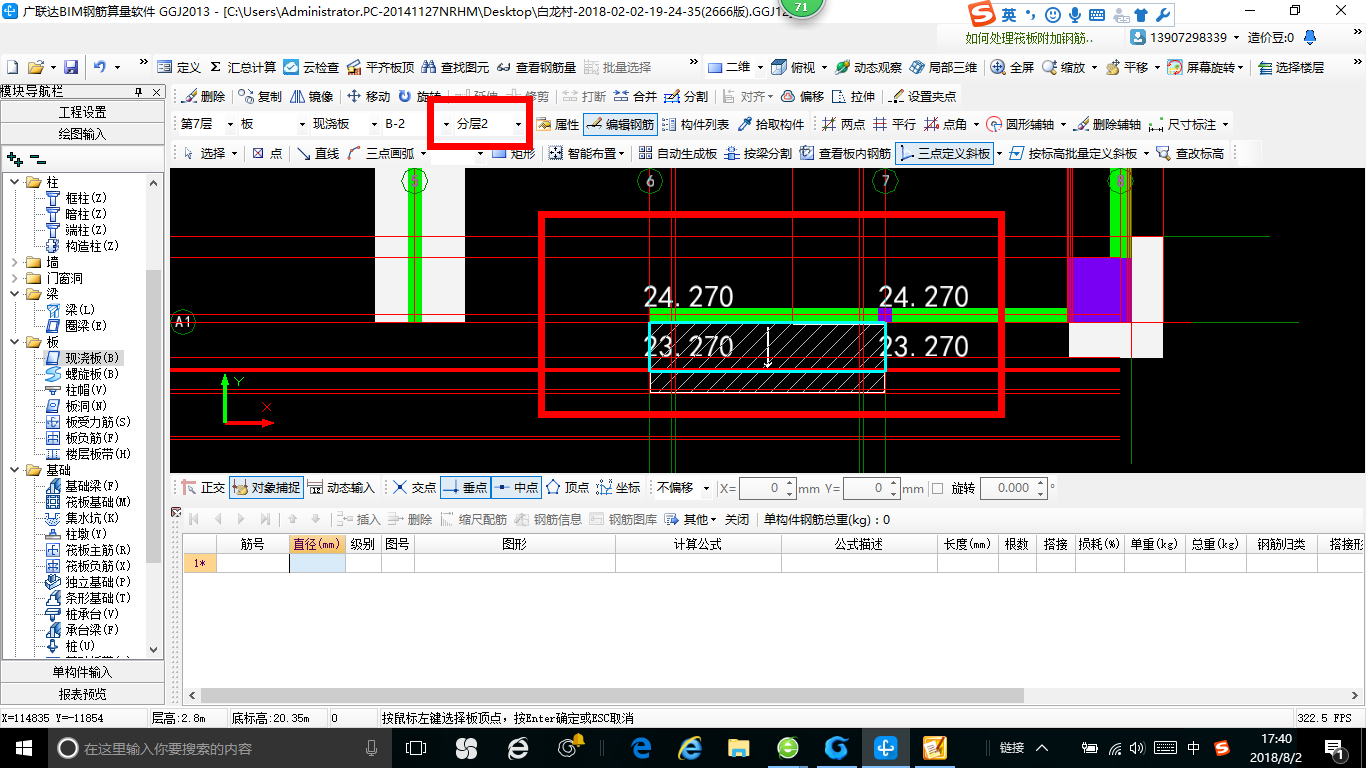1366x768 pixels.
Task: Open the 分层2 layer dropdown
Action: pos(518,125)
